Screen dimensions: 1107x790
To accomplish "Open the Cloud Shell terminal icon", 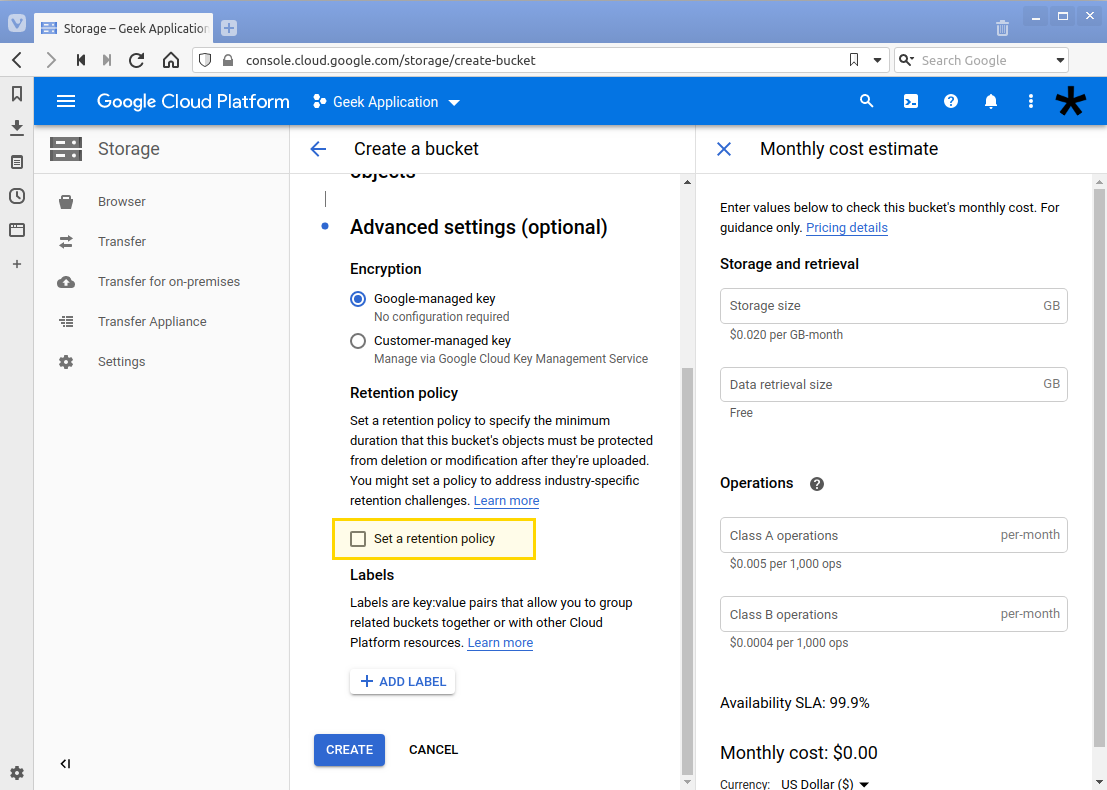I will [x=911, y=100].
